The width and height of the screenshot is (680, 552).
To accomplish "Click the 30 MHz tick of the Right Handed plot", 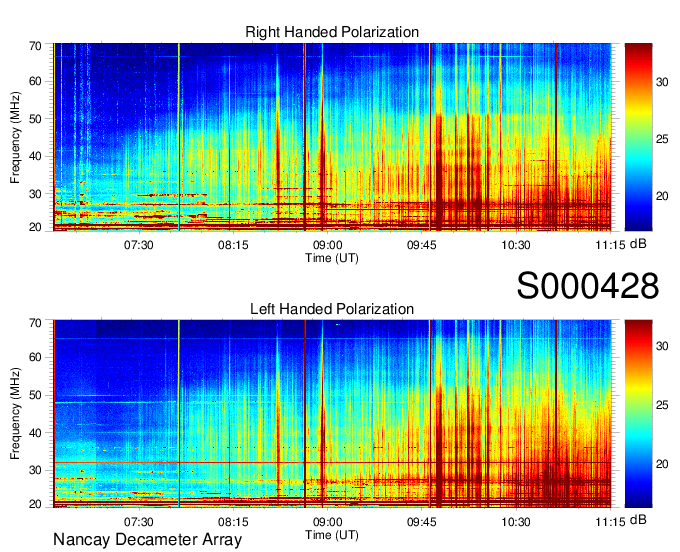I will pos(35,194).
